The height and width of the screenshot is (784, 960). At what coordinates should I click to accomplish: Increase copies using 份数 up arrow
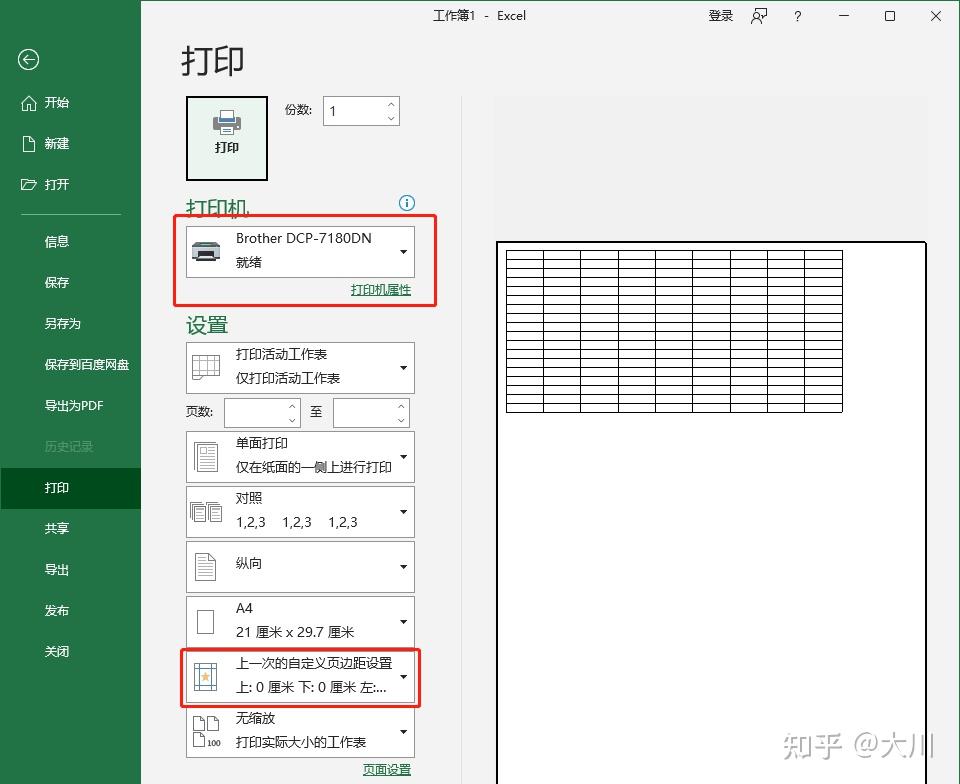390,103
